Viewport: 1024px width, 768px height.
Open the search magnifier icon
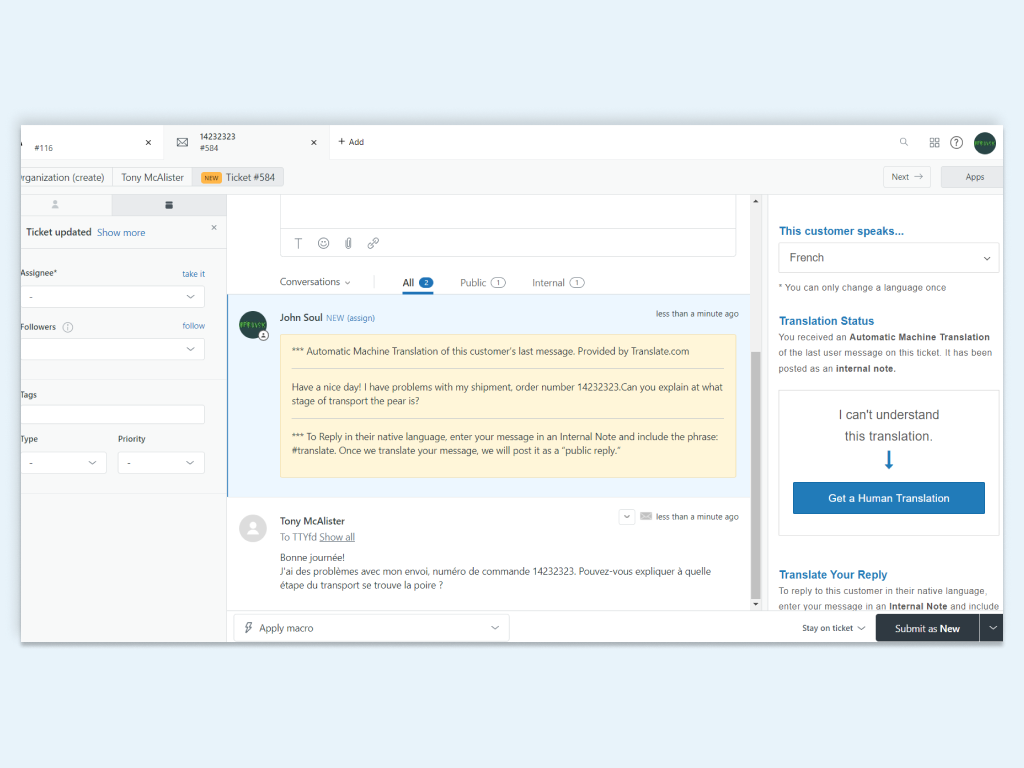(904, 142)
